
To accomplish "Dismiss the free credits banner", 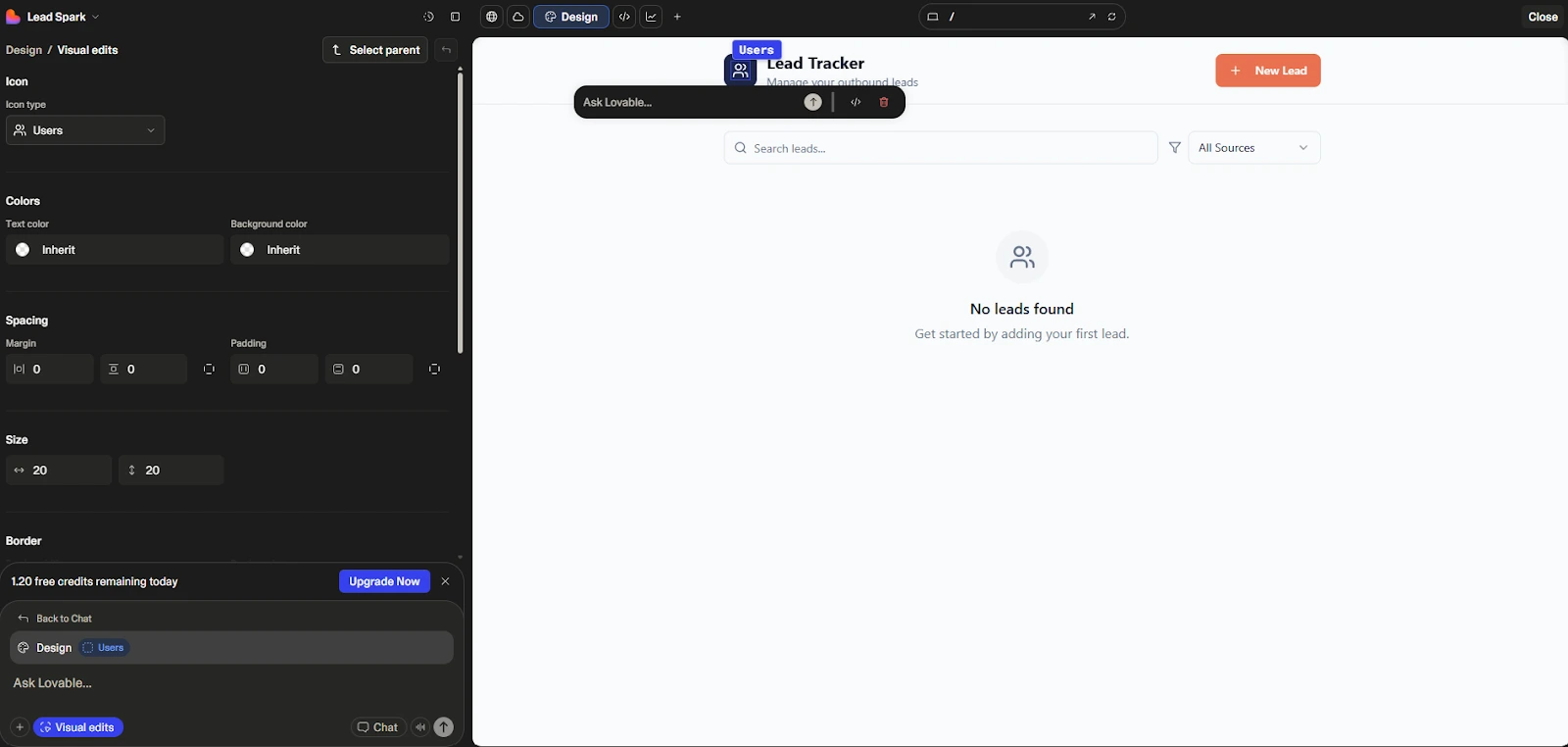I will [446, 581].
